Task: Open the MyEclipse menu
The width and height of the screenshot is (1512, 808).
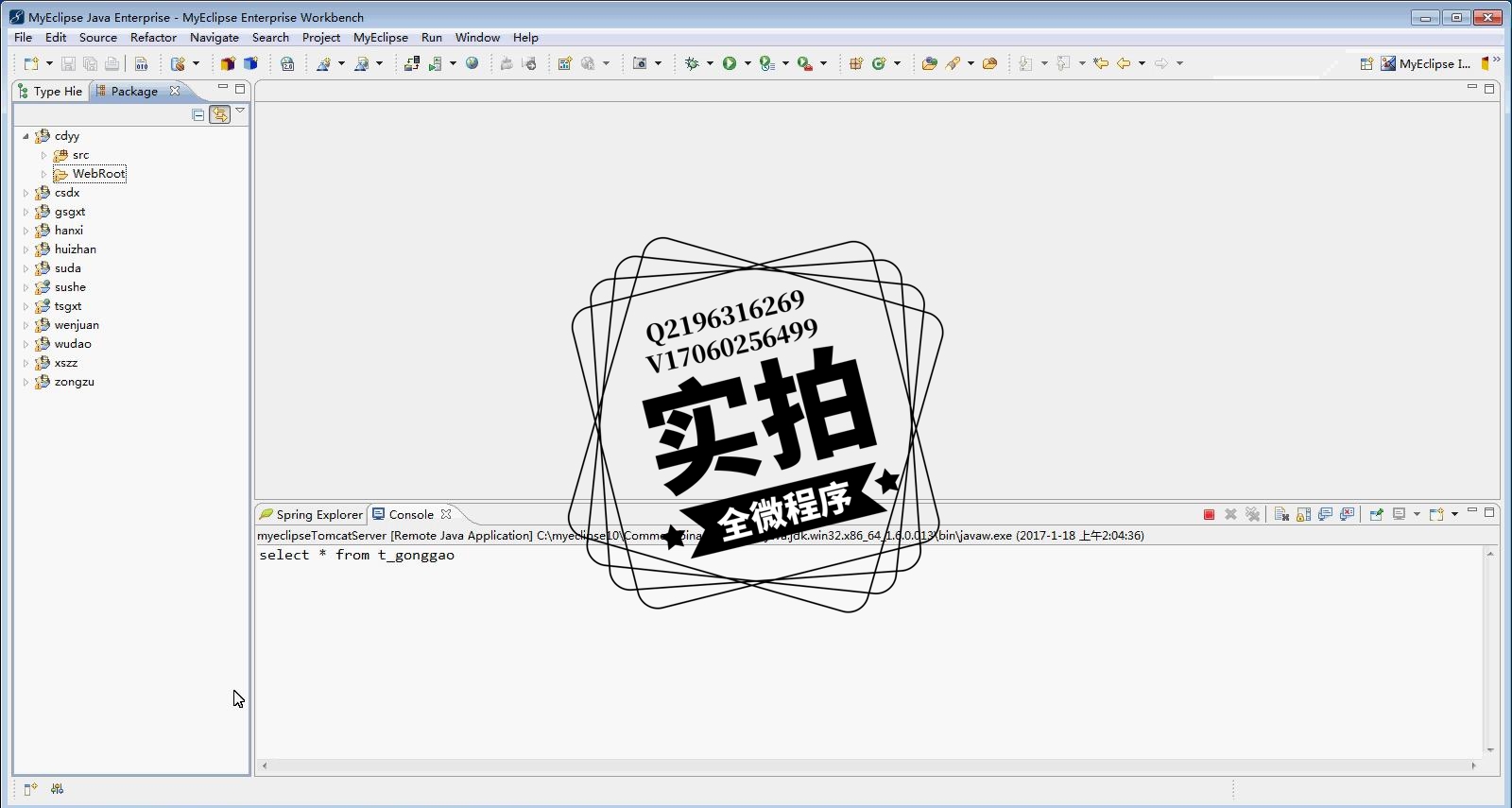Action: coord(381,38)
